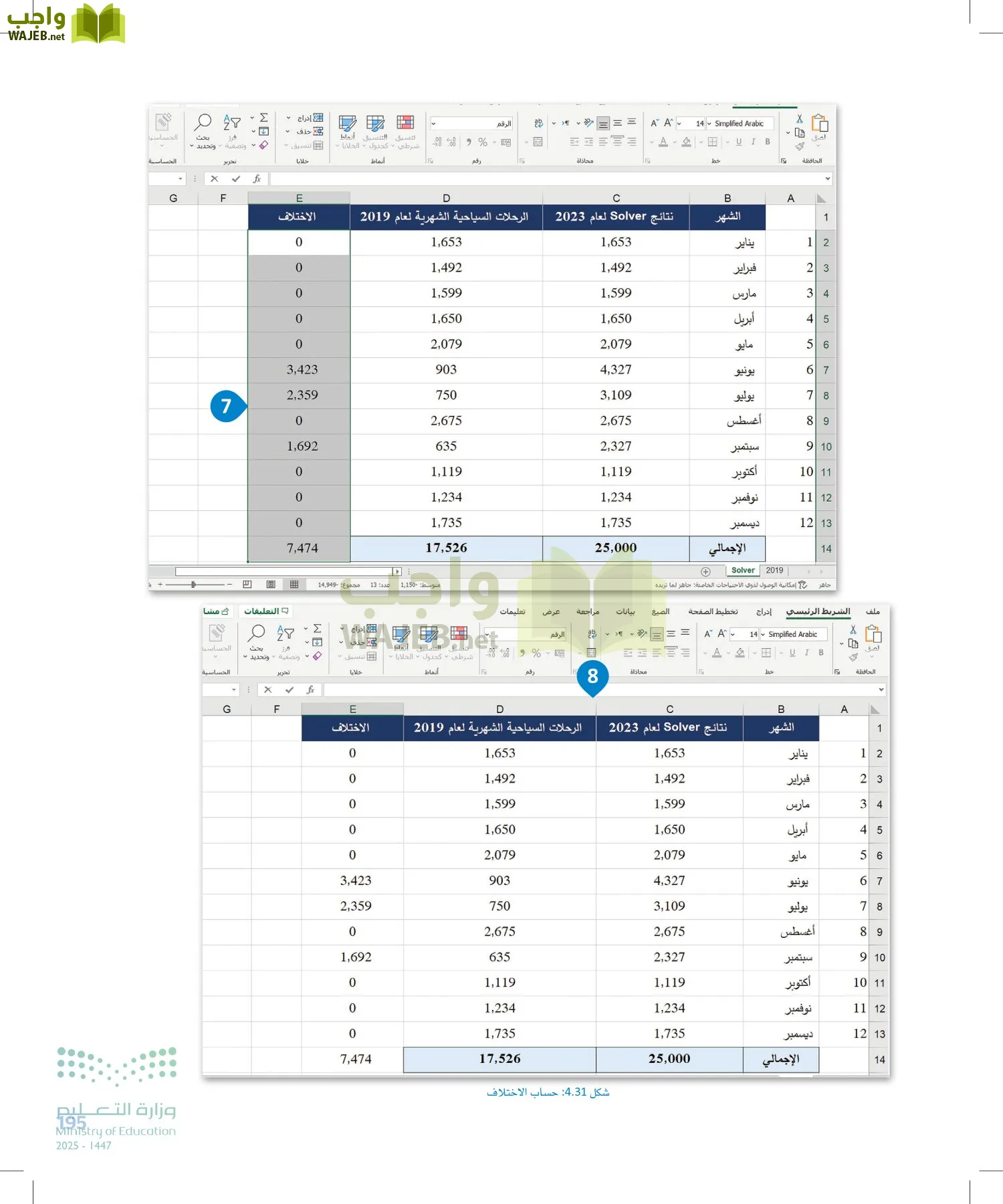Switch to Page Break Preview in status bar
The height and width of the screenshot is (1204, 1003).
(247, 585)
